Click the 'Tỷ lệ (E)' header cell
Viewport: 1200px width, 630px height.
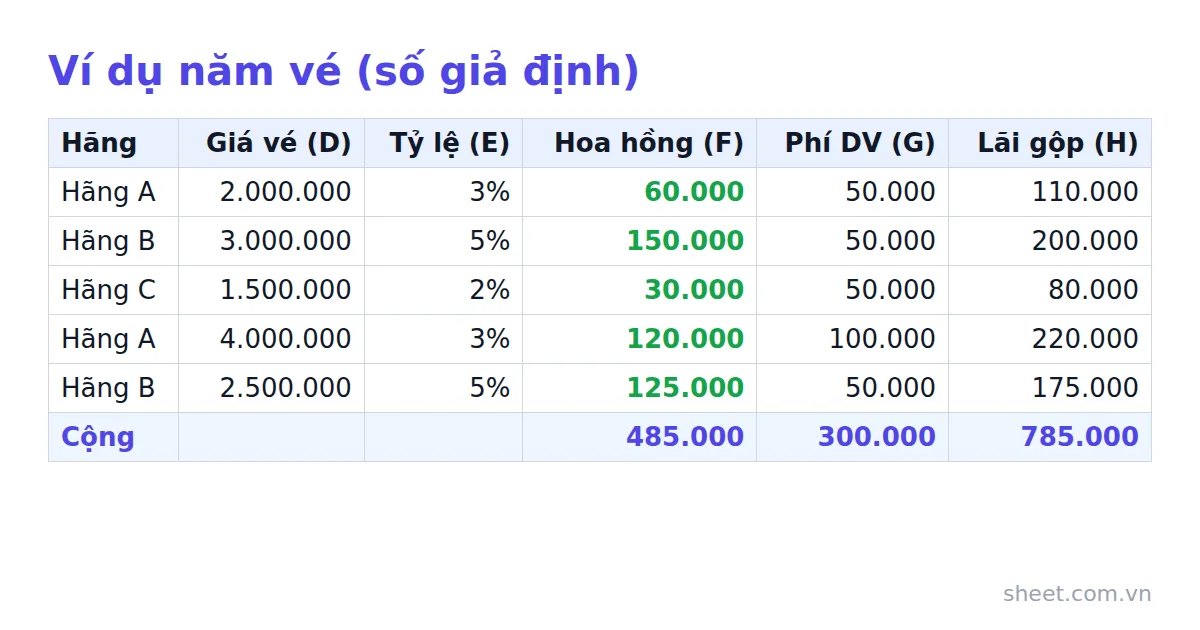point(444,143)
